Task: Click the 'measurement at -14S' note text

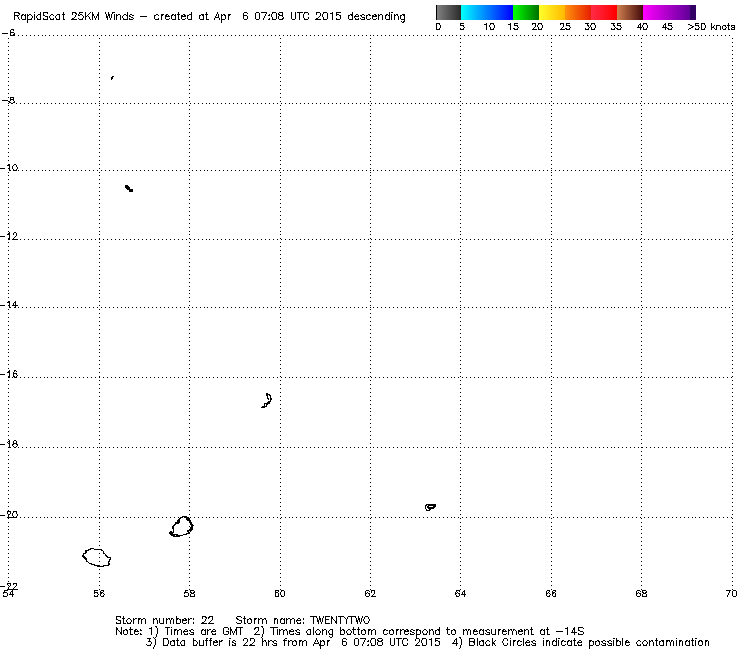Action: click(x=523, y=631)
